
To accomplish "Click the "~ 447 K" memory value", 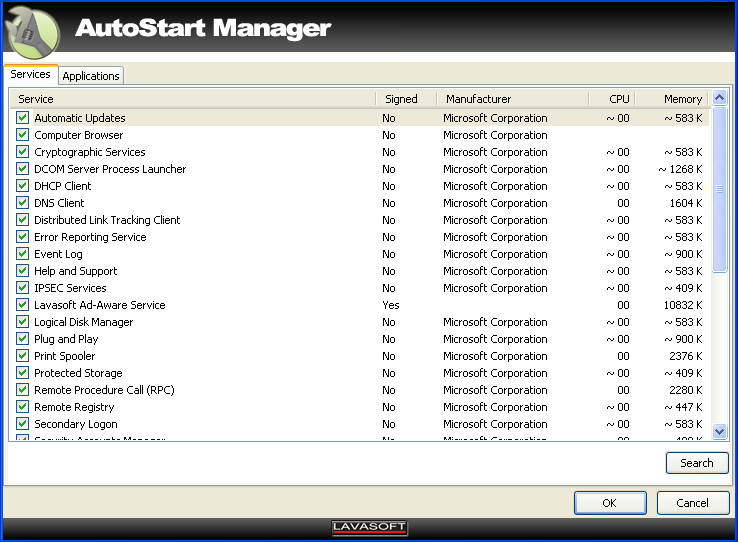I will click(x=683, y=407).
